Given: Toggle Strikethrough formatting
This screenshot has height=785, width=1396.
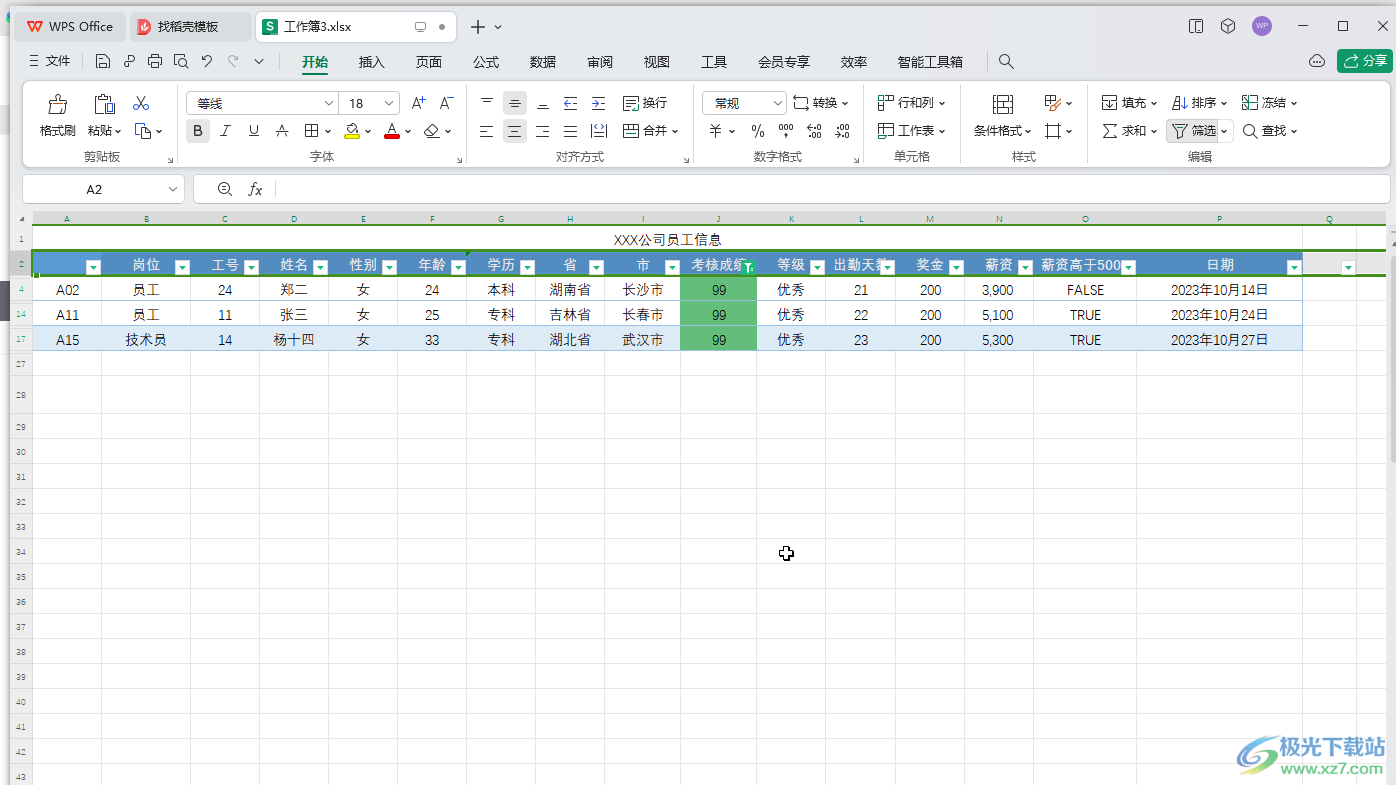Looking at the screenshot, I should pos(282,131).
